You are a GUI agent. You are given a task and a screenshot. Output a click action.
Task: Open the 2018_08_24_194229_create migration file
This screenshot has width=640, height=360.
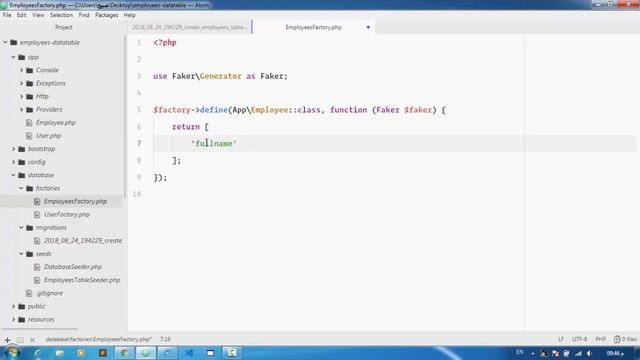(x=83, y=240)
